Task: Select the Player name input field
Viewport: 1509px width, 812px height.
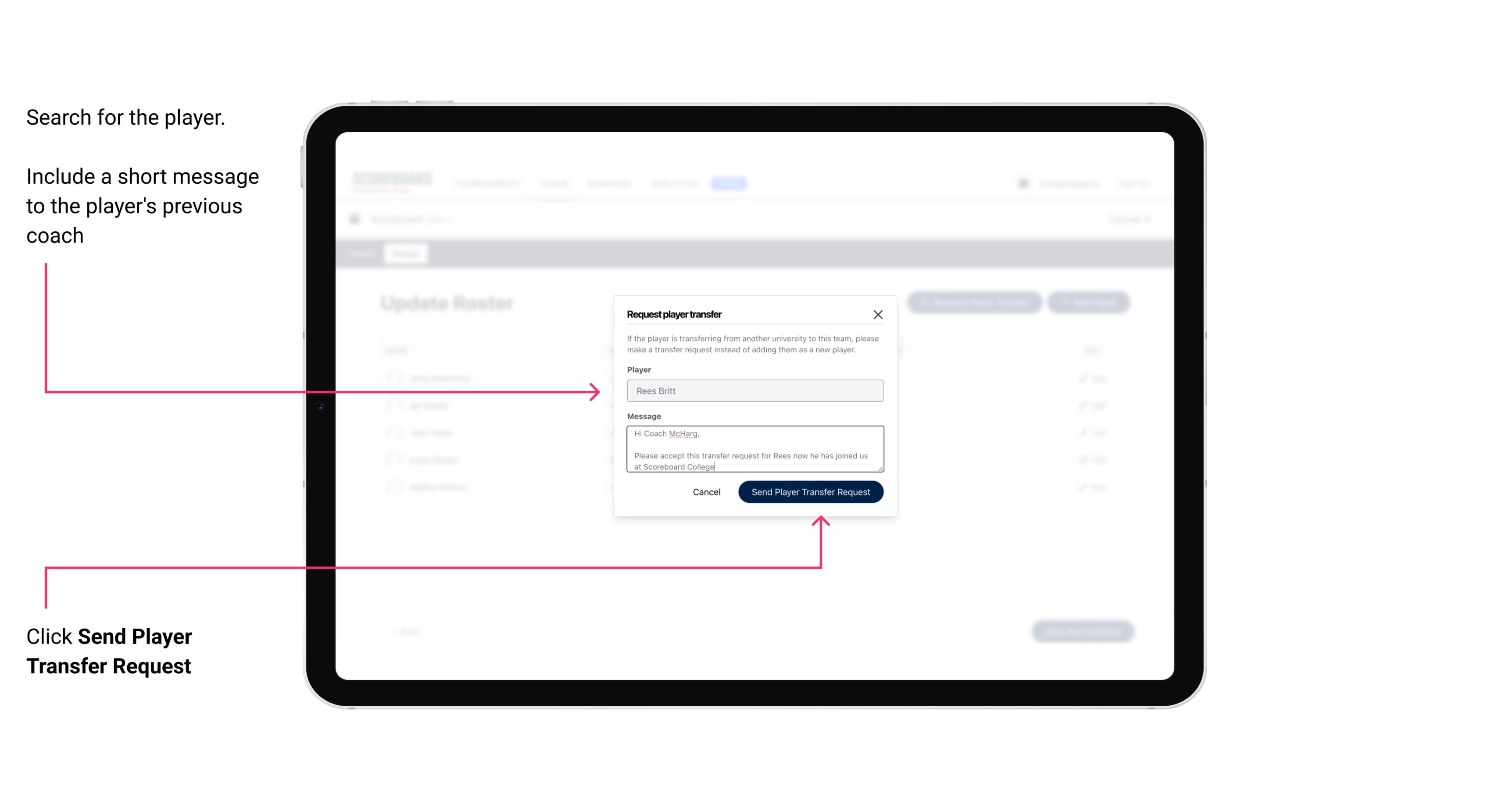Action: [754, 391]
